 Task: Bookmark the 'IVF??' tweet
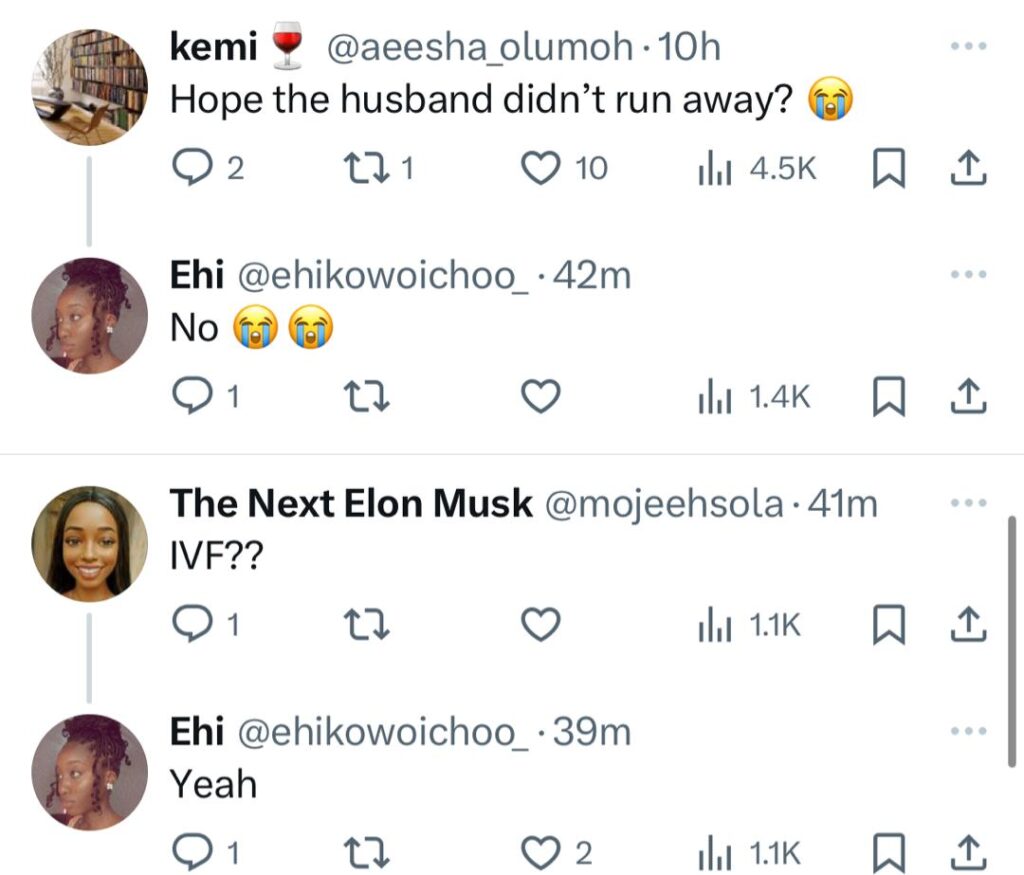pyautogui.click(x=889, y=625)
